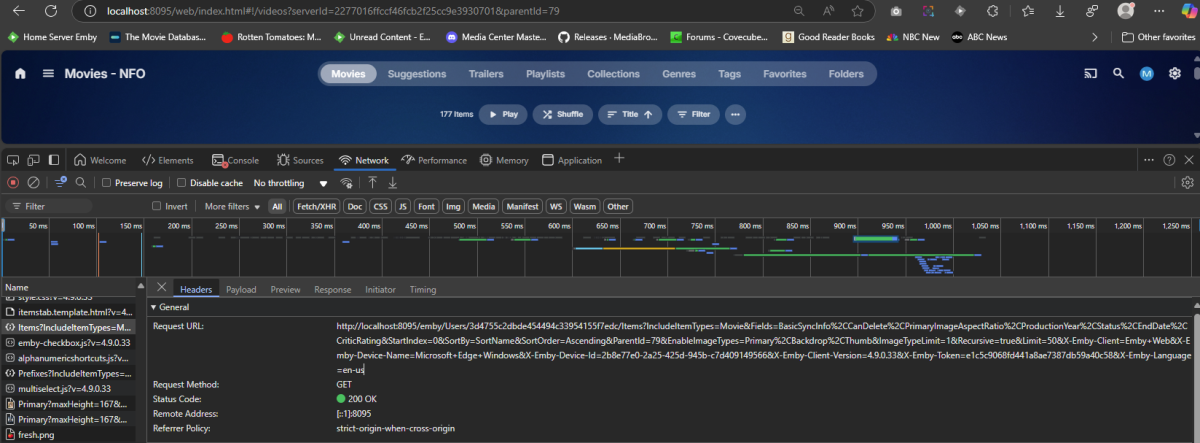Screen dimensions: 1200x443
Task: Stop recording network log
Action: click(x=13, y=183)
